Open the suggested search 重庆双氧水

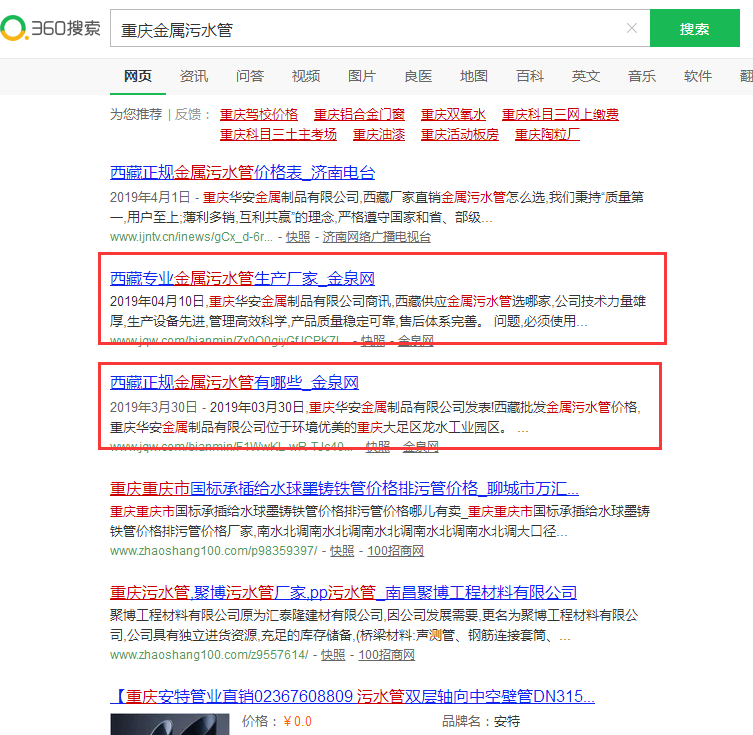[453, 114]
